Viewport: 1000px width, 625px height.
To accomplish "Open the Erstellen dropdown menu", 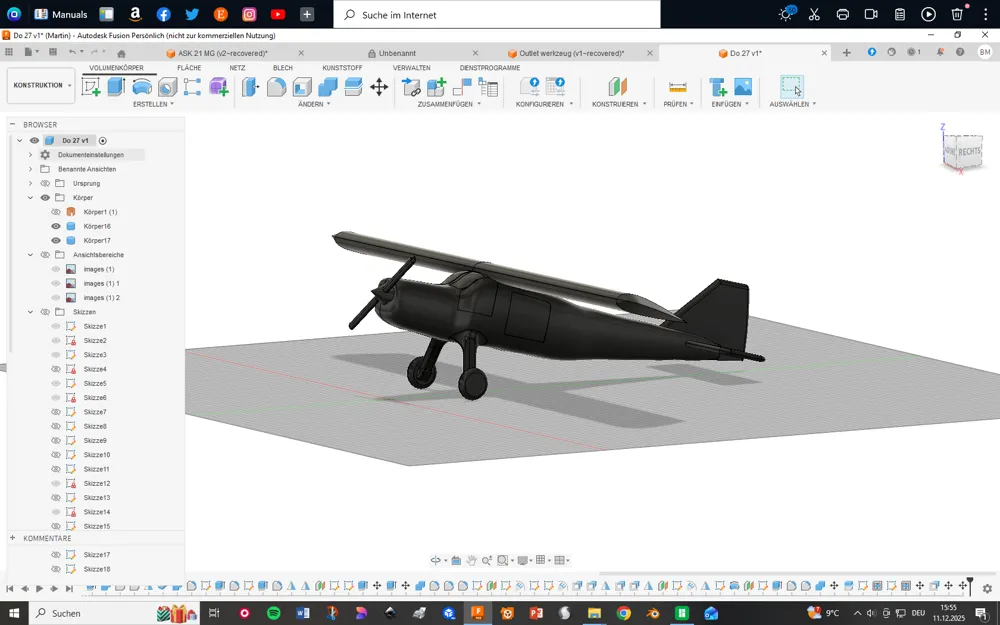I will (x=153, y=104).
